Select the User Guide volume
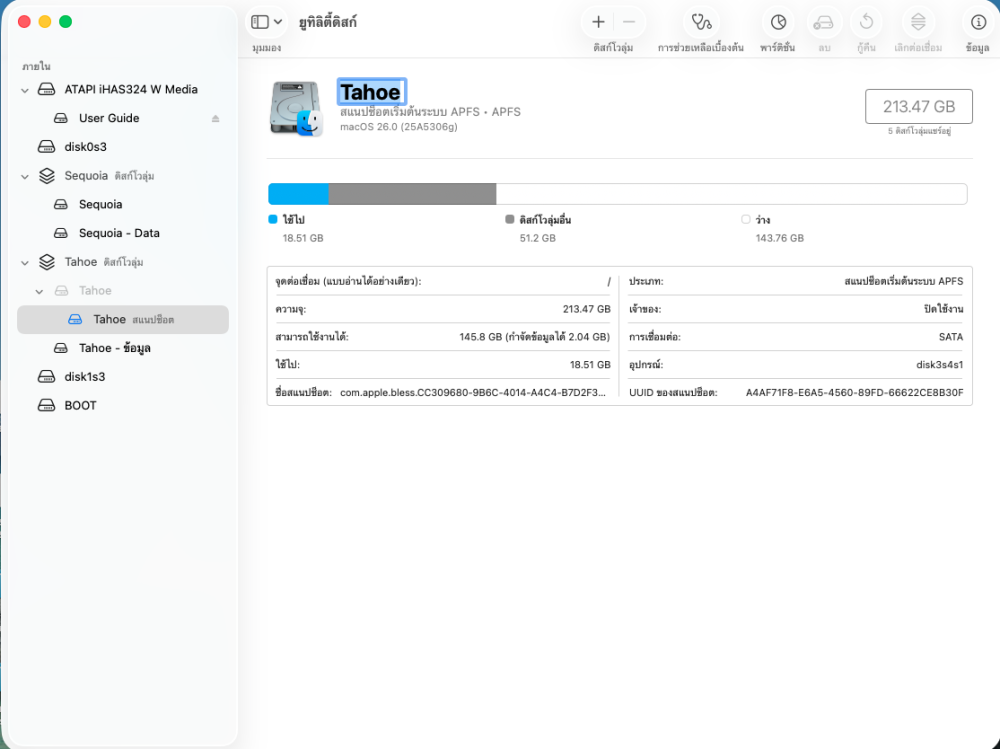Viewport: 1000px width, 749px height. 122,118
